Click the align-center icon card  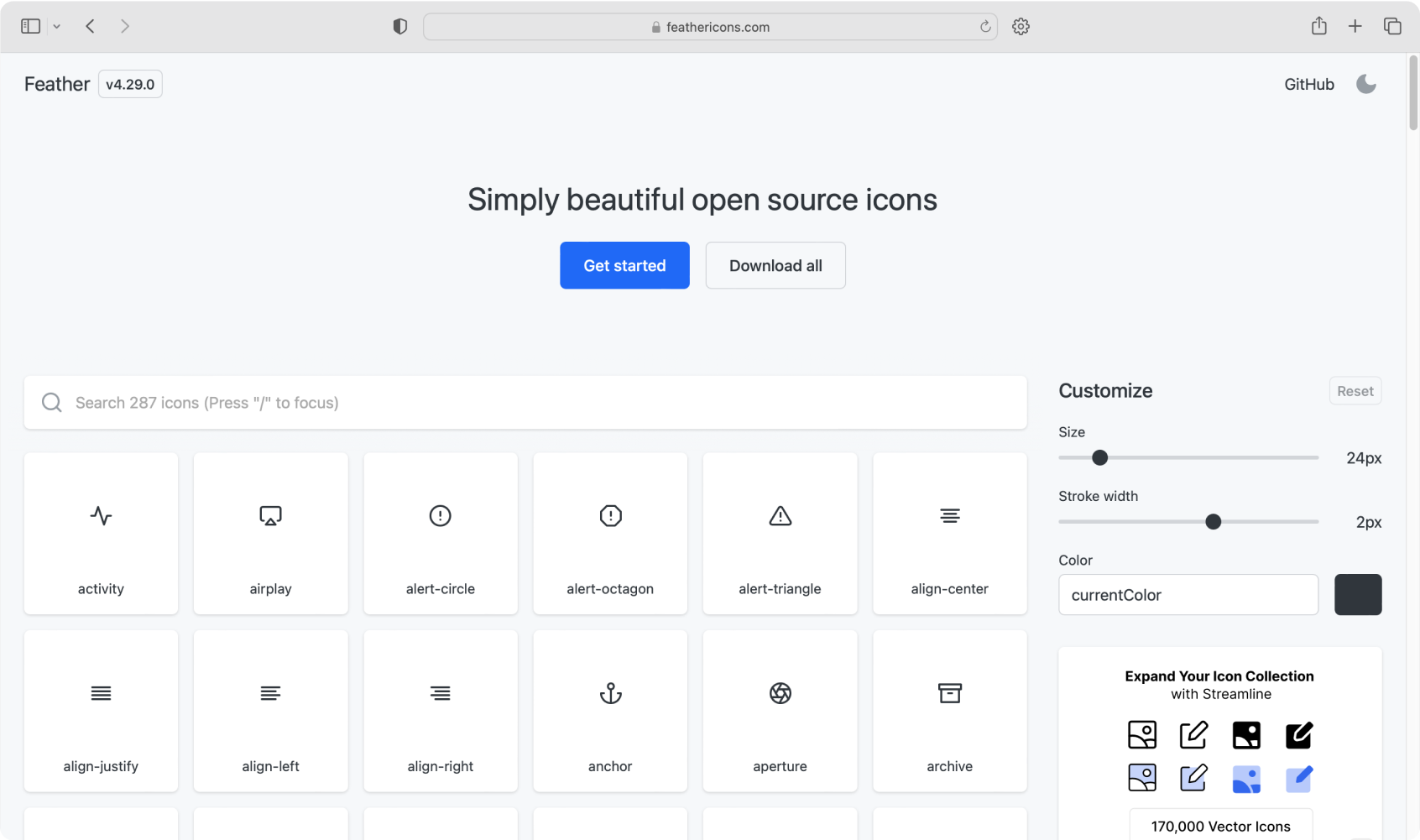coord(950,534)
